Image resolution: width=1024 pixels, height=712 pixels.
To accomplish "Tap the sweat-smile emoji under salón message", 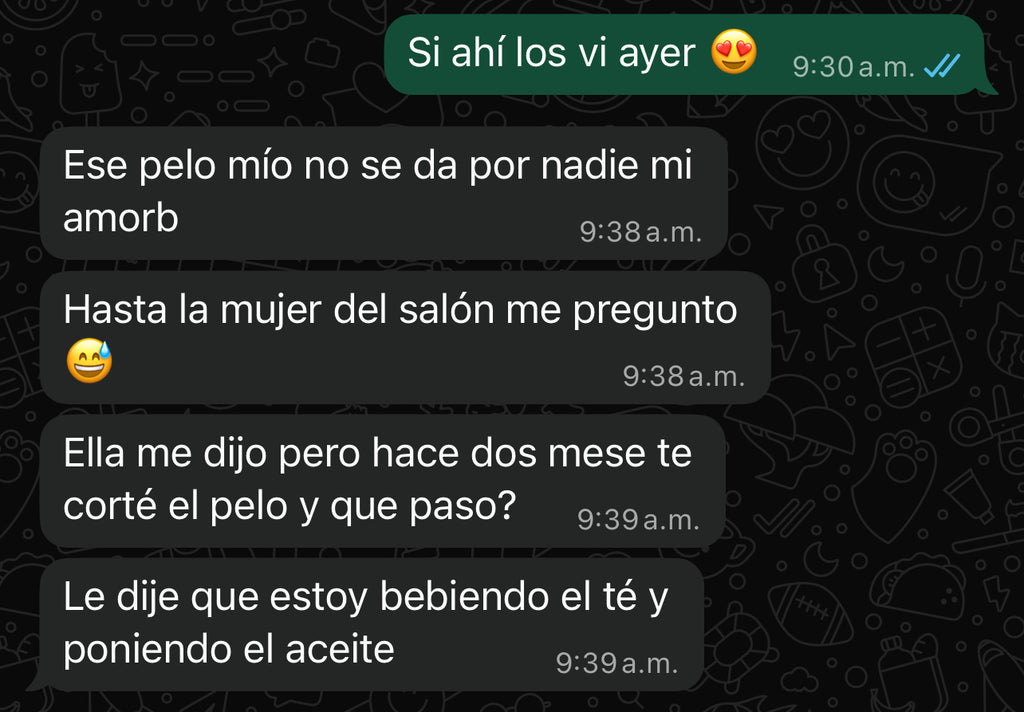I will 89,361.
